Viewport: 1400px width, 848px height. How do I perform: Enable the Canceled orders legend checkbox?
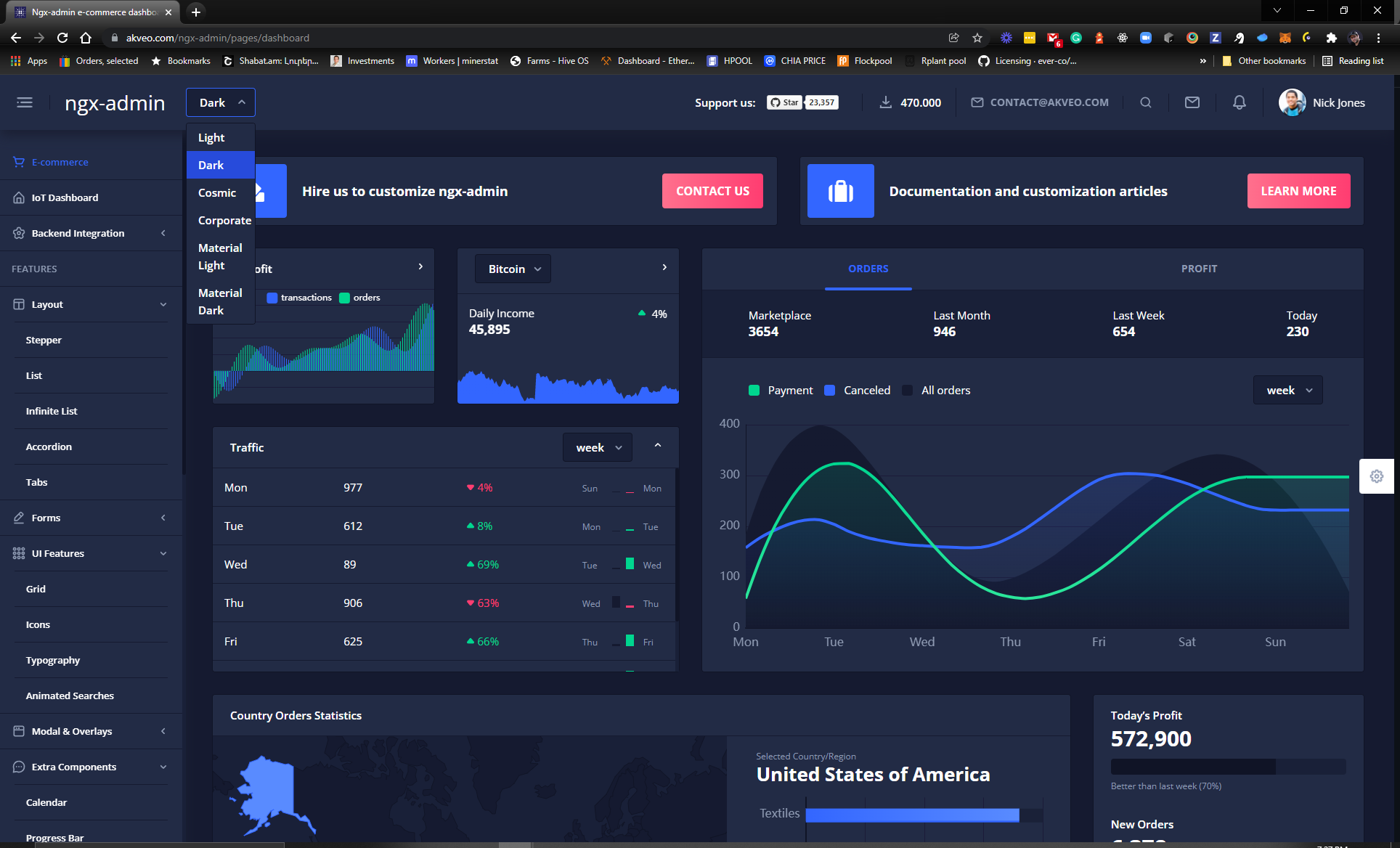tap(829, 390)
